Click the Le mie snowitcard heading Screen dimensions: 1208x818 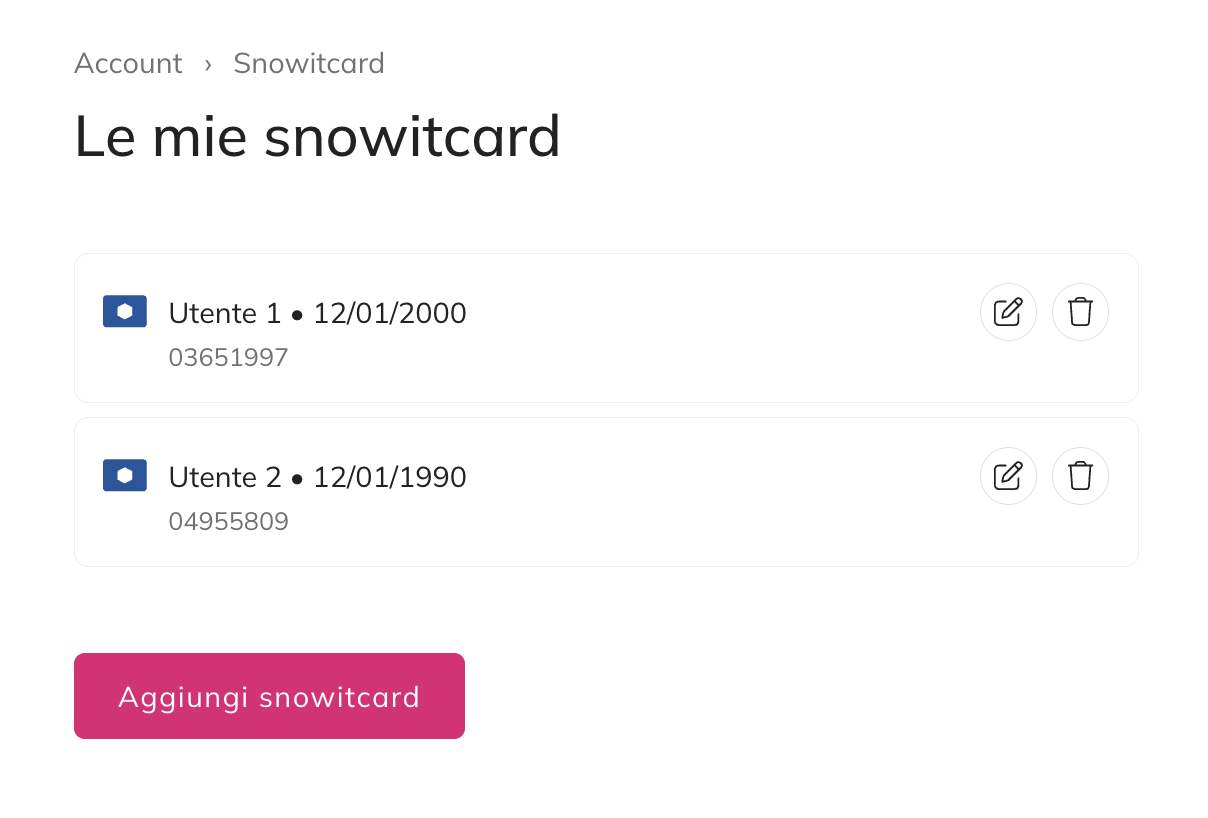pyautogui.click(x=317, y=137)
